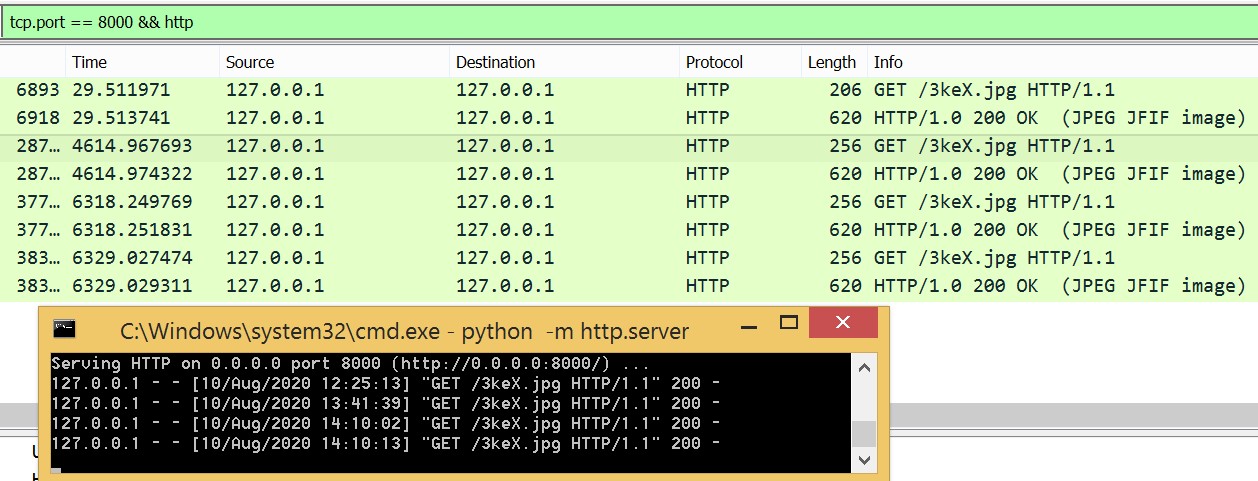Click the console vertical scrollbar thumb
This screenshot has height=481, width=1258.
coord(864,433)
